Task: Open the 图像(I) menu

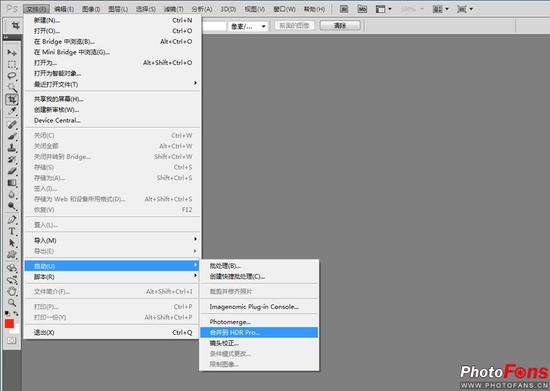Action: coord(91,9)
